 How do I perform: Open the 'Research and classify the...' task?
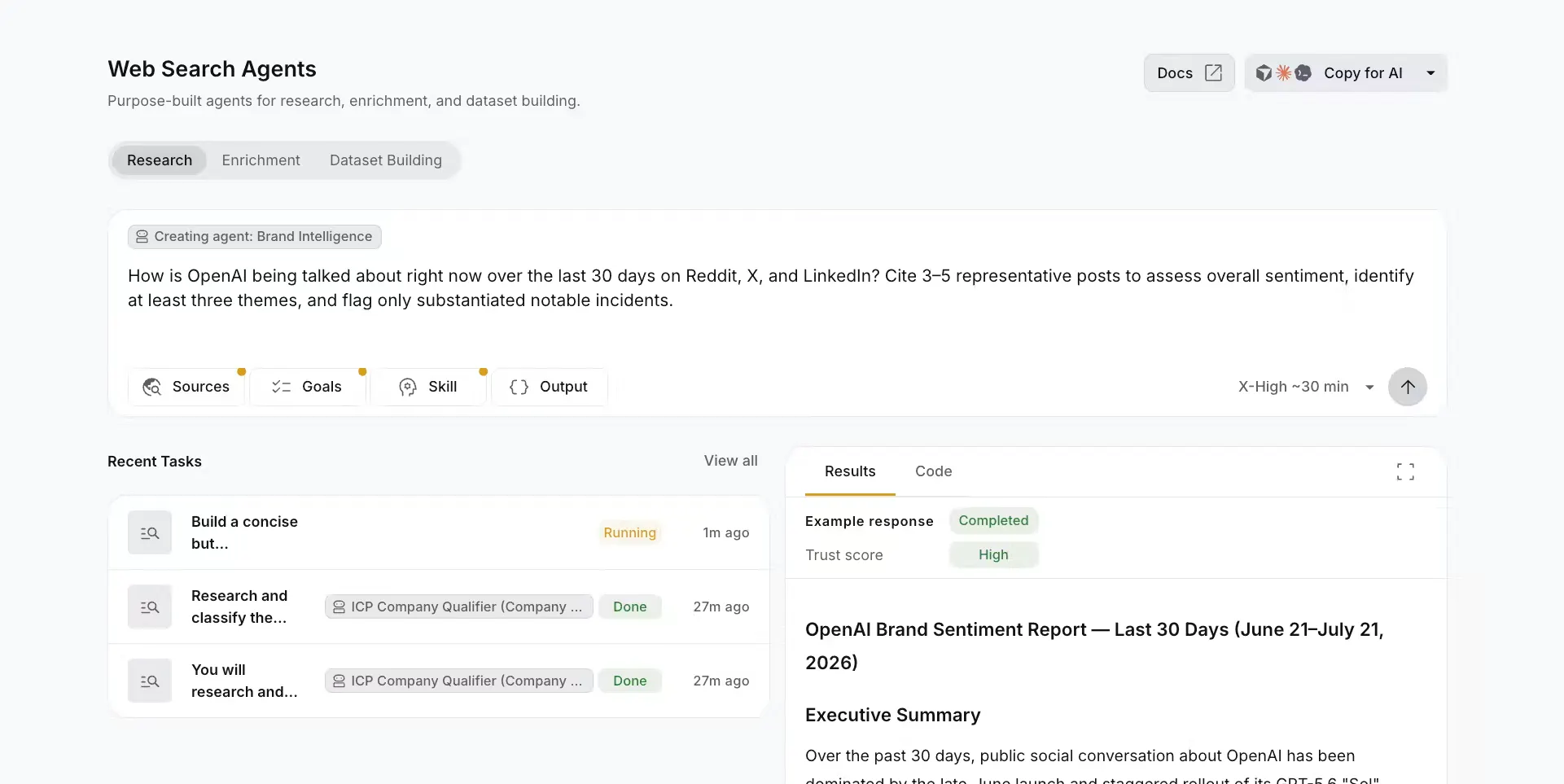coord(439,607)
